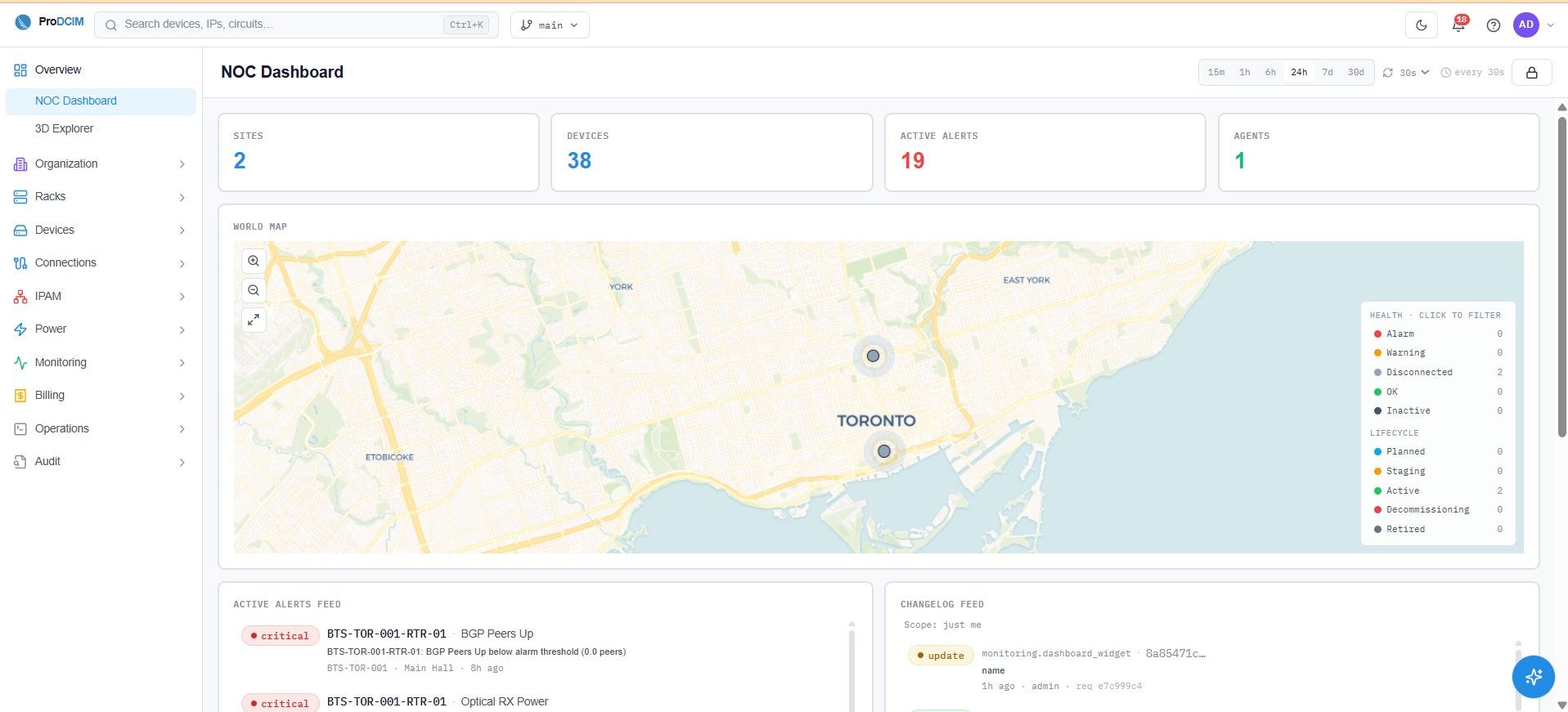Click the Monitoring pulse icon

point(20,363)
